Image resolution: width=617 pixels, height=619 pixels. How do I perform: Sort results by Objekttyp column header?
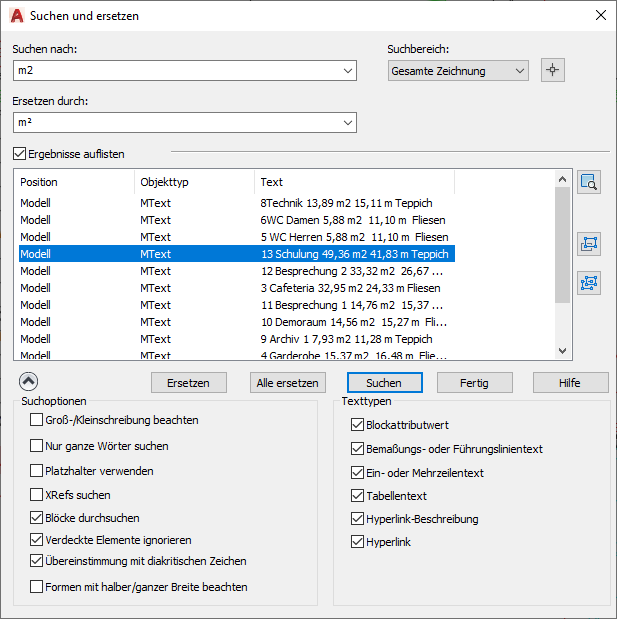point(194,182)
